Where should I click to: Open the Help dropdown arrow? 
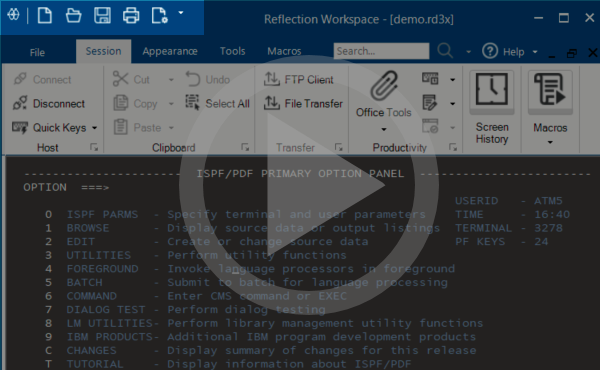pyautogui.click(x=535, y=52)
